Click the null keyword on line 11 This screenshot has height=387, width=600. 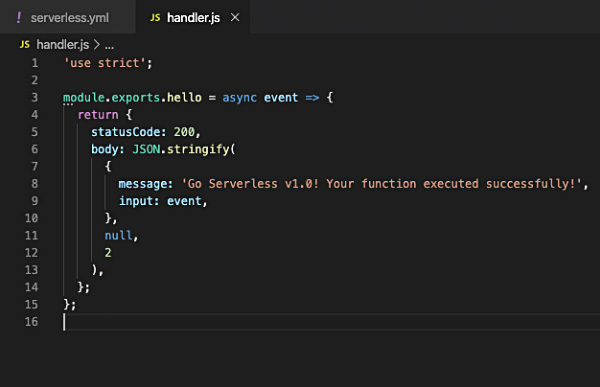click(x=118, y=235)
